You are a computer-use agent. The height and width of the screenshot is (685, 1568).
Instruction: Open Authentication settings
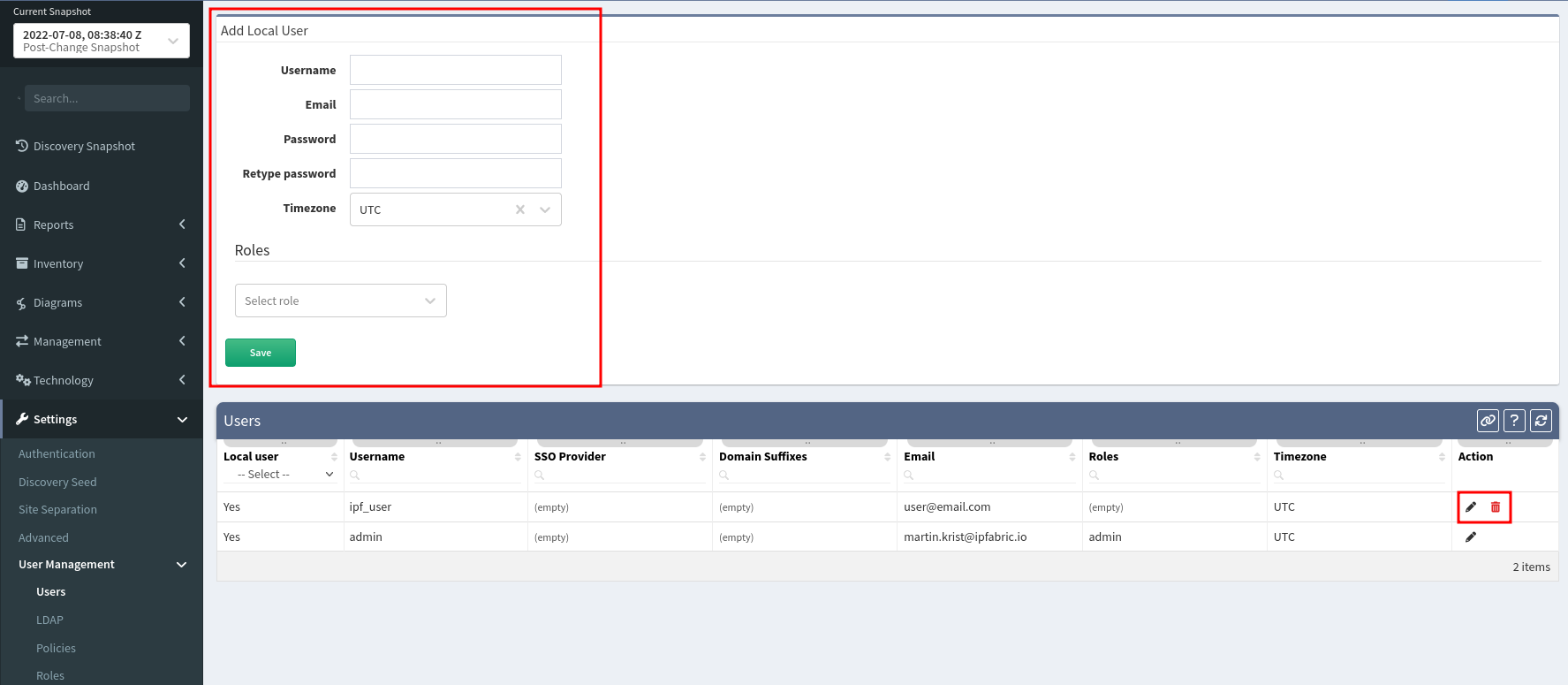(x=57, y=453)
